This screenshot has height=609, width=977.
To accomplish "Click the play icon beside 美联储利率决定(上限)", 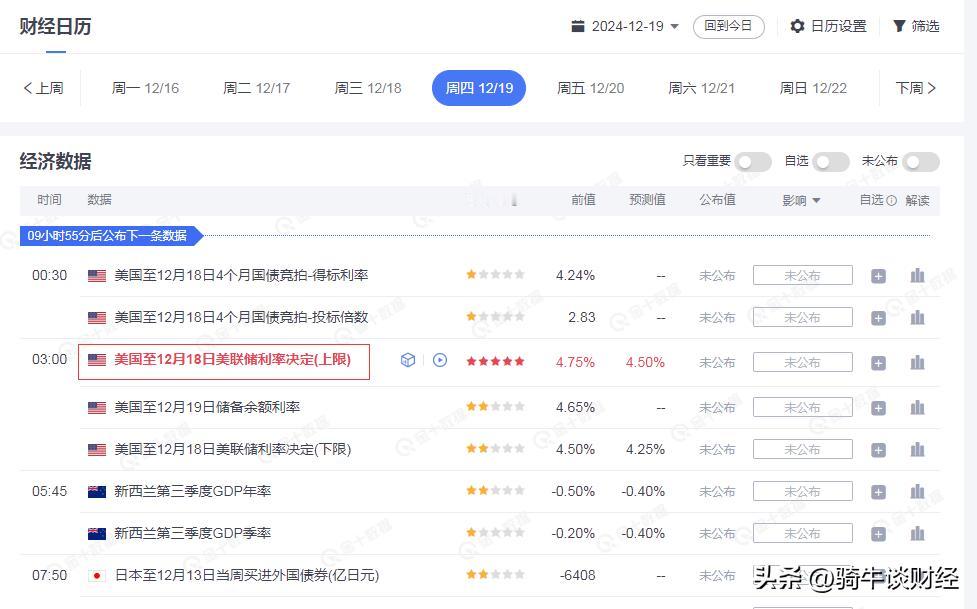I will (440, 360).
